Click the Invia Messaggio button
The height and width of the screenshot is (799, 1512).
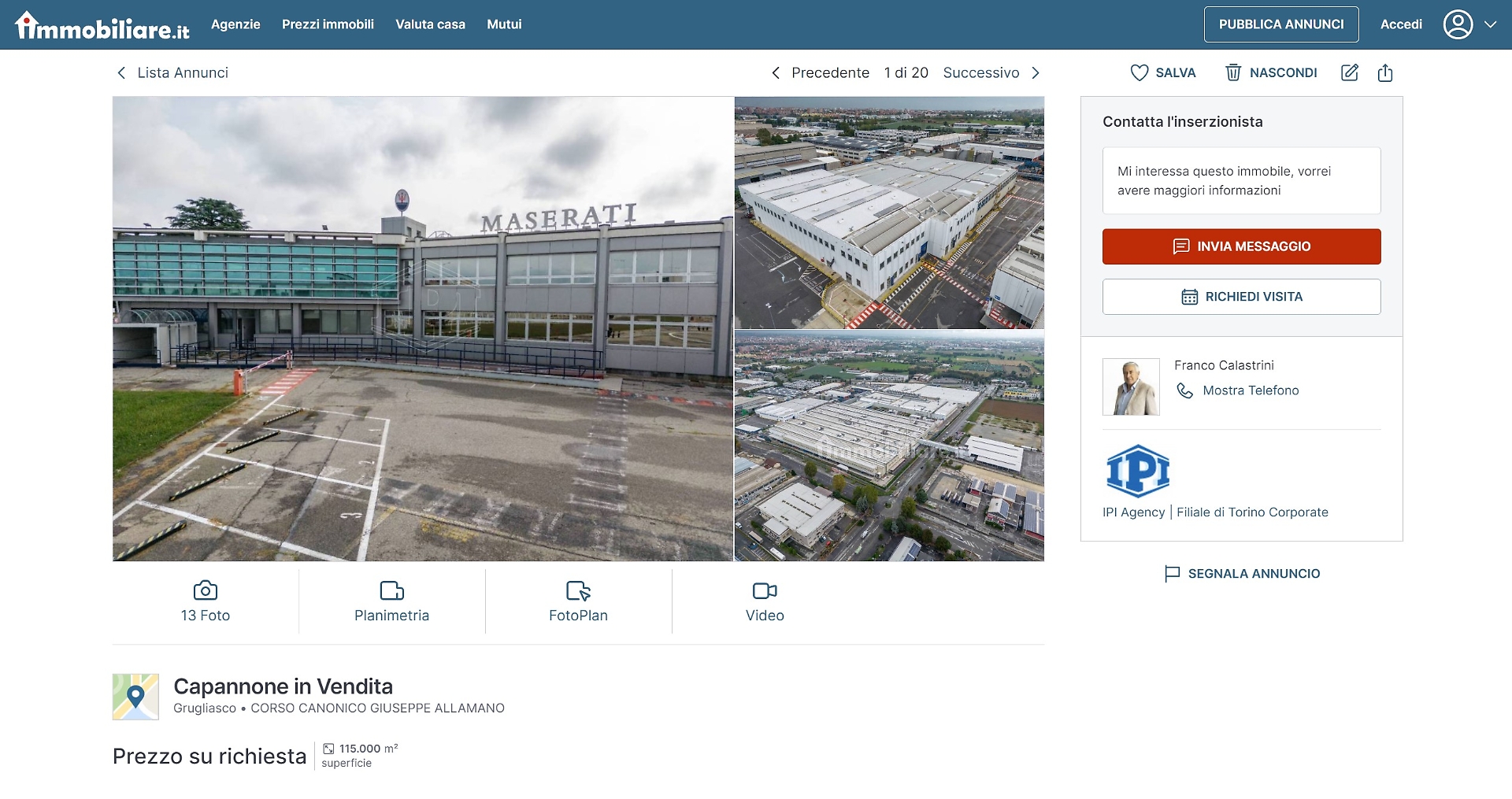(x=1241, y=246)
